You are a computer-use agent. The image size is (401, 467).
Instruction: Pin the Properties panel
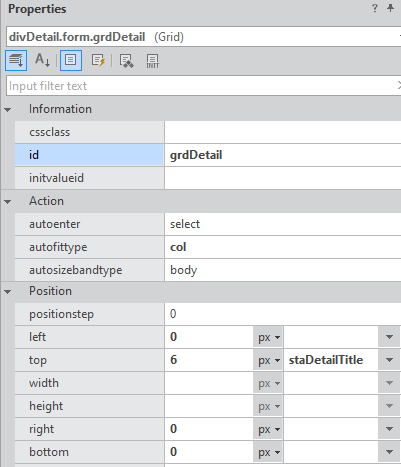(x=390, y=8)
